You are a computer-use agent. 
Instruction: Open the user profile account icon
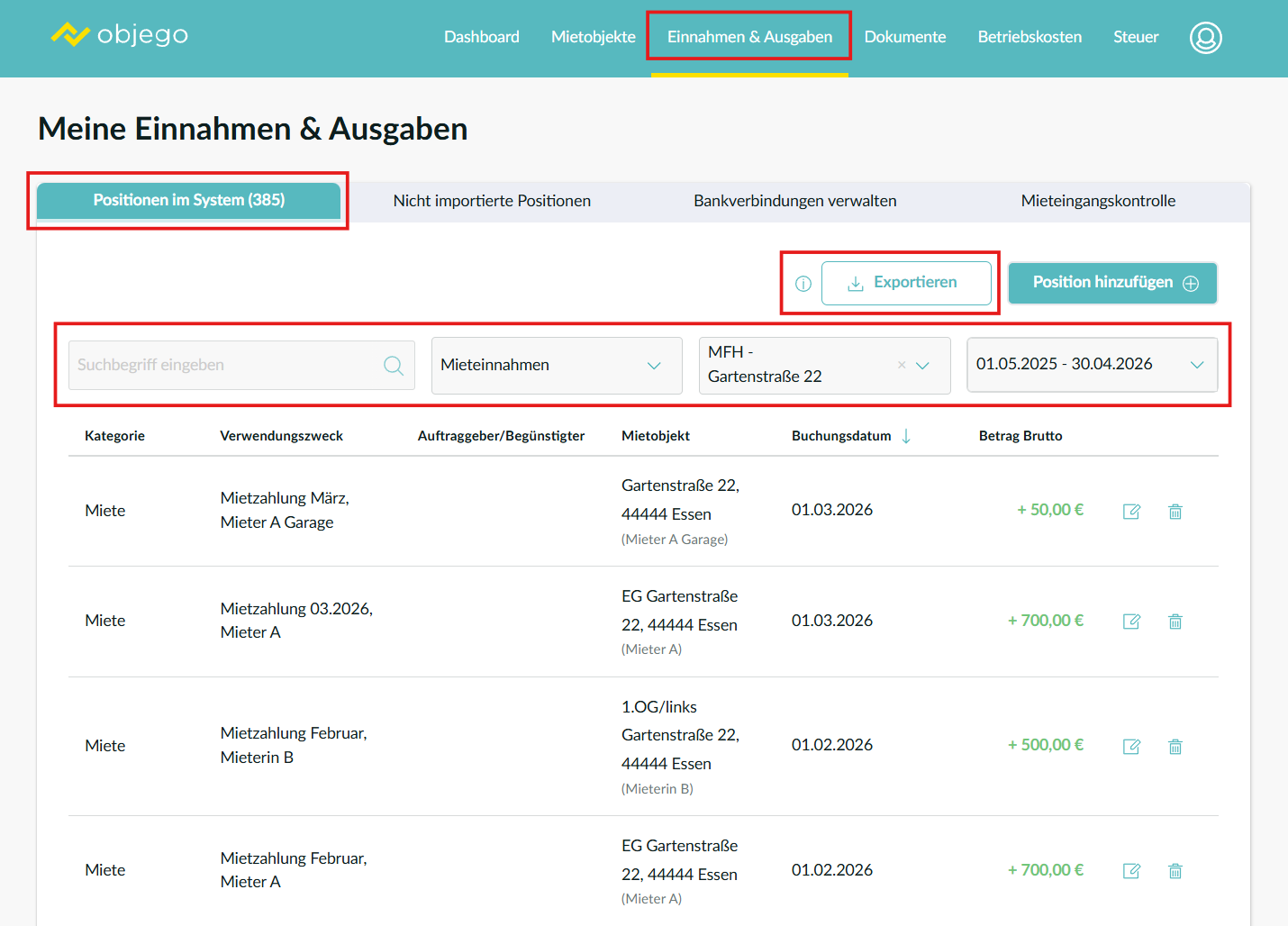click(1205, 37)
